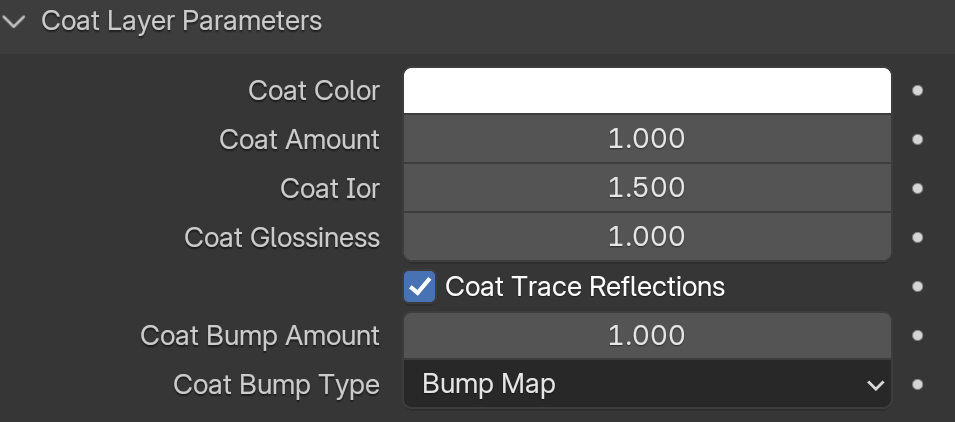Uncheck the Coat Trace Reflections checkbox
955x422 pixels.
coord(420,287)
